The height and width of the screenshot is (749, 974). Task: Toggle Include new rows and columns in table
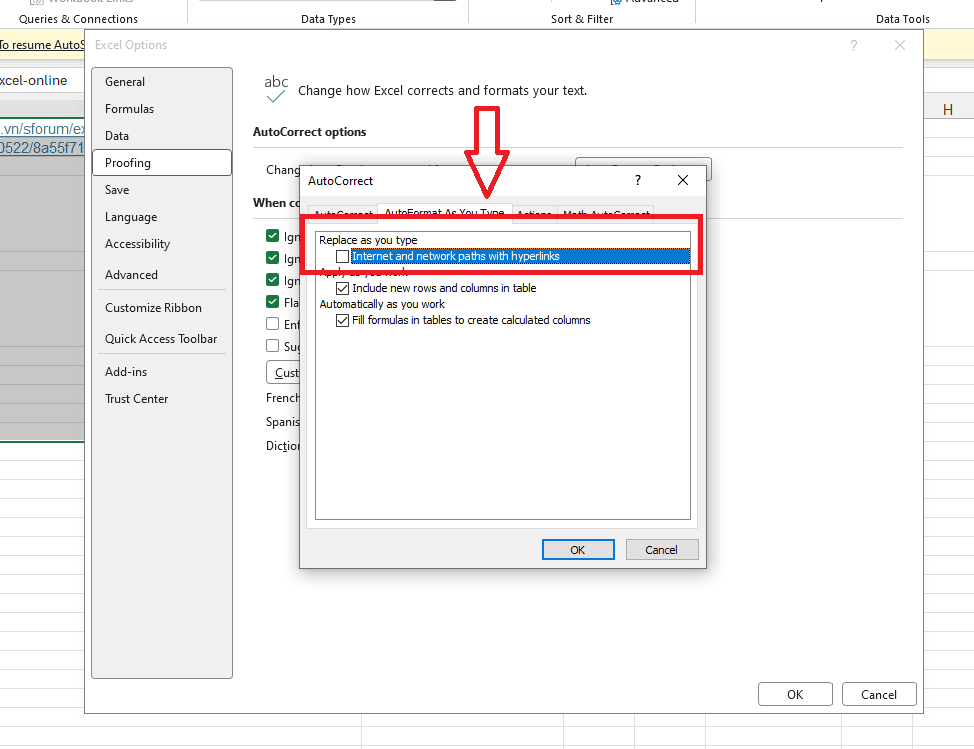[x=342, y=288]
